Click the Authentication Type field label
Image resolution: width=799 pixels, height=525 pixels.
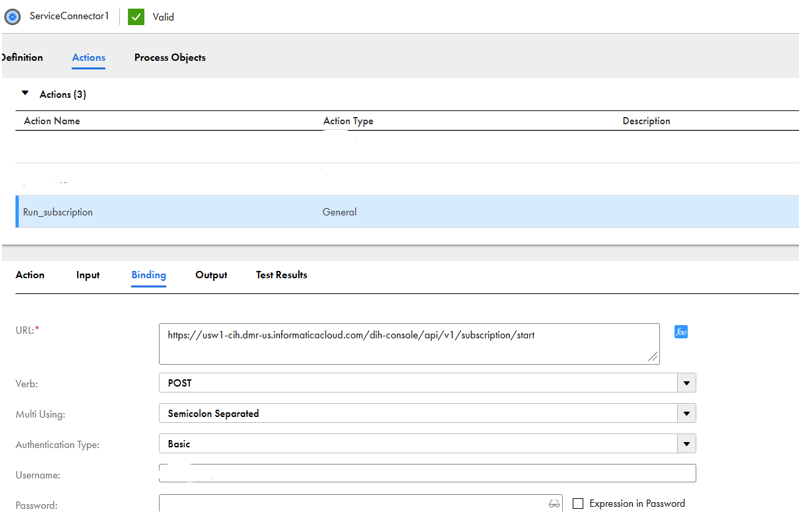tap(58, 445)
